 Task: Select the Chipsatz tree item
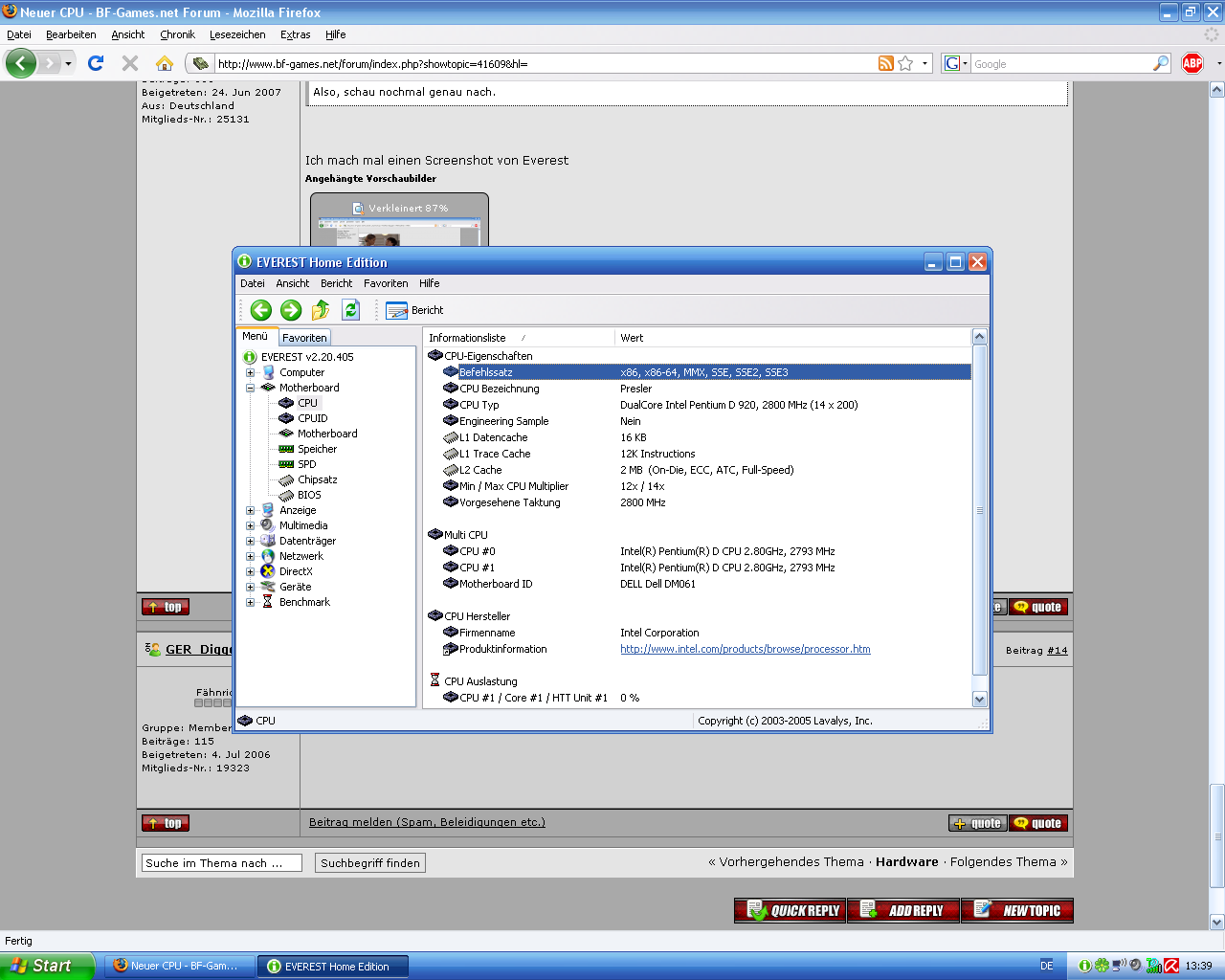point(317,479)
